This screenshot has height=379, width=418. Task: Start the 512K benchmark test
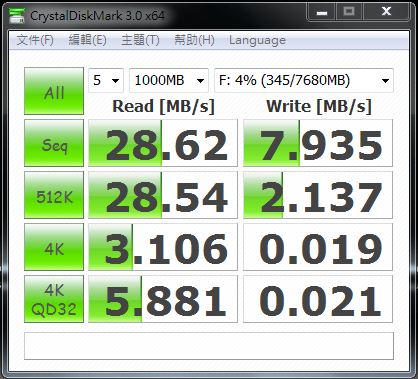click(x=54, y=195)
